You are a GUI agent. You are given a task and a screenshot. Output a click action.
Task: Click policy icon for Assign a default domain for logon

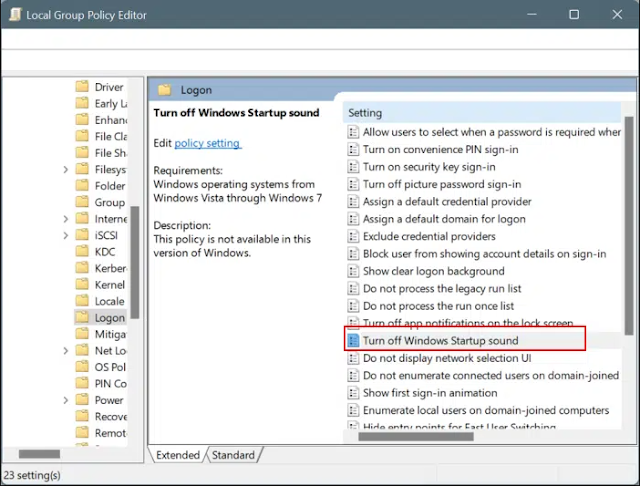(x=353, y=219)
